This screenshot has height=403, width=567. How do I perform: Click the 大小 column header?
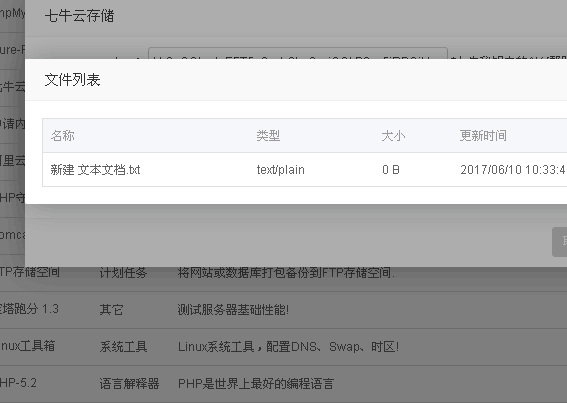point(393,136)
